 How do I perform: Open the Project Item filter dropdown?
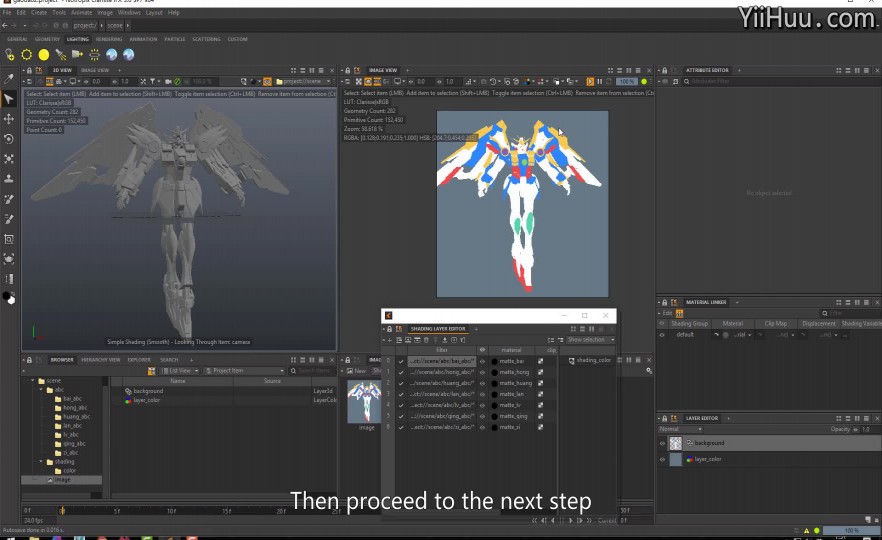pos(244,371)
